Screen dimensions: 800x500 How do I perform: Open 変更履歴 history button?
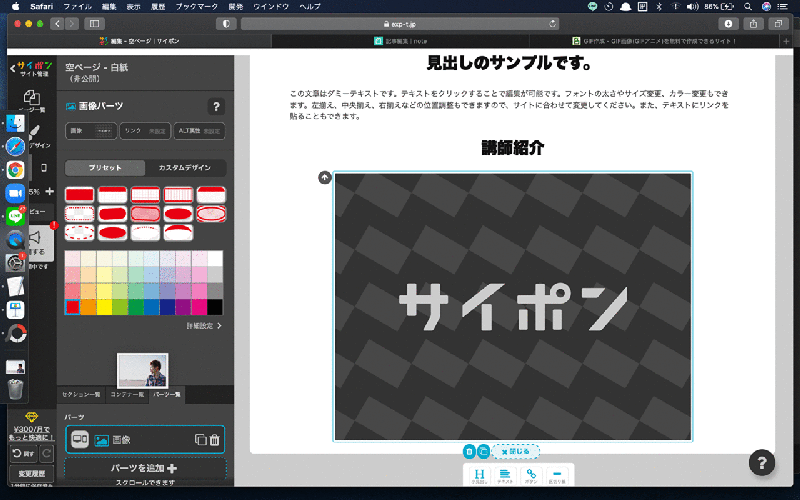[x=32, y=473]
